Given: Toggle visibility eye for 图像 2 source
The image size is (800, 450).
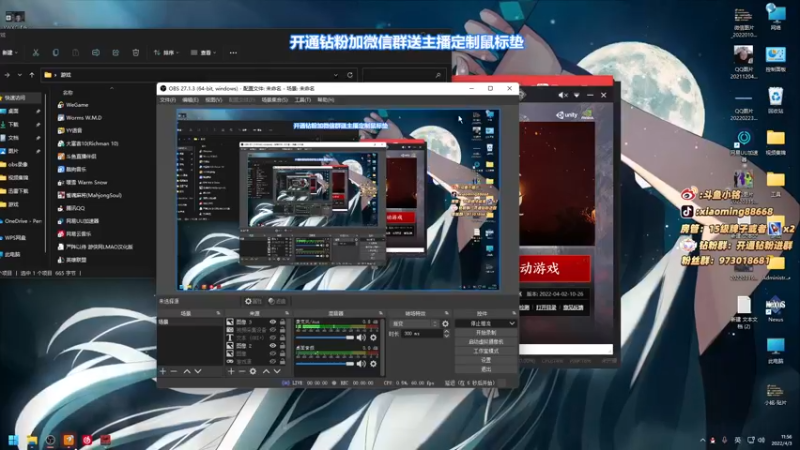Looking at the screenshot, I should (x=273, y=345).
